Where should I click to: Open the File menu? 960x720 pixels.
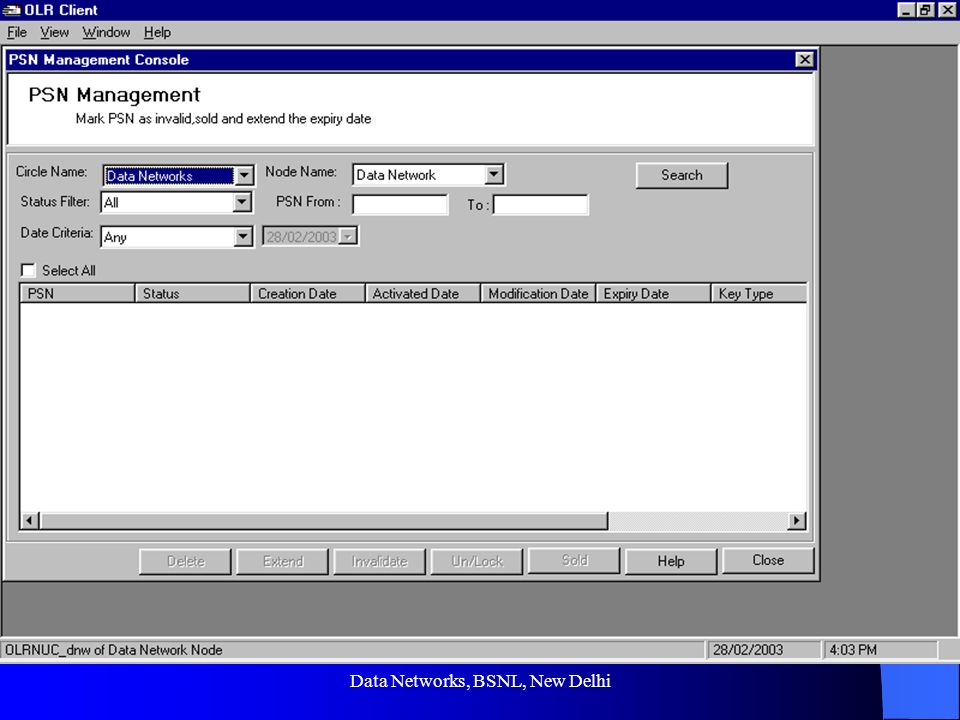17,32
